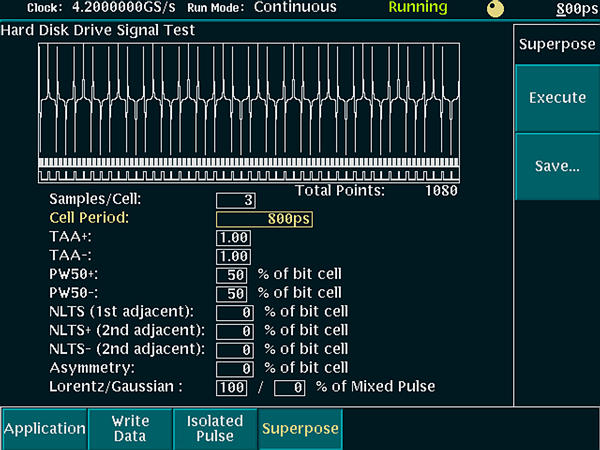The image size is (600, 450).
Task: Click the NLTS- (2nd adjacent) field
Action: (235, 349)
